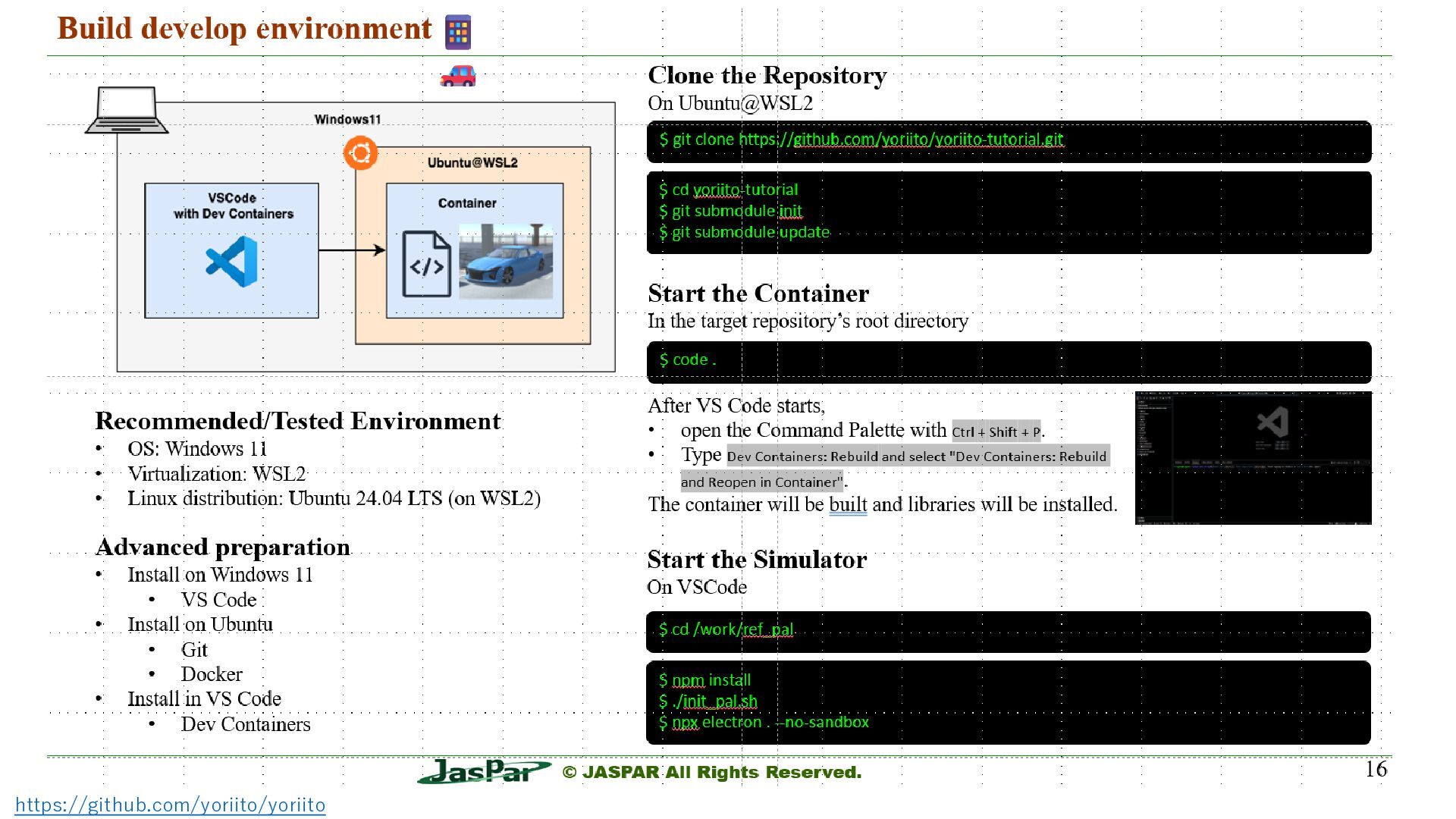Click the 'Docker' sub-bullet
The height and width of the screenshot is (819, 1456).
[x=212, y=674]
